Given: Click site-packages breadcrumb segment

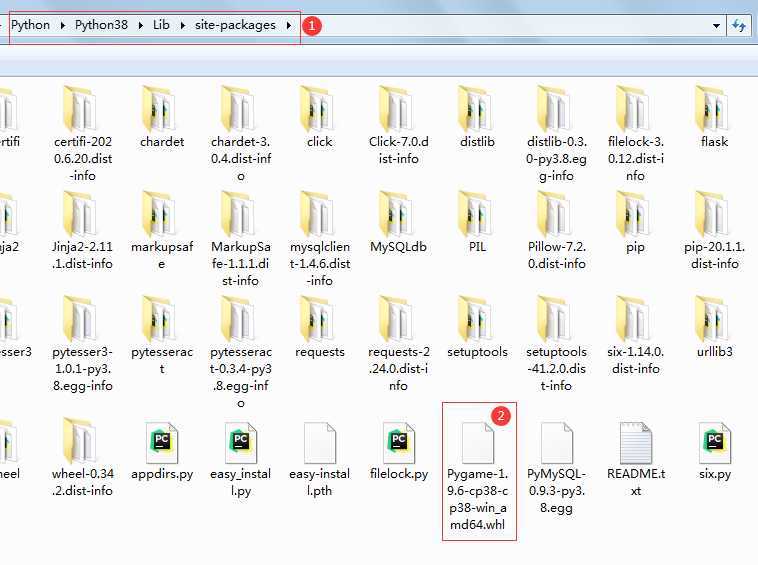Looking at the screenshot, I should [x=235, y=25].
